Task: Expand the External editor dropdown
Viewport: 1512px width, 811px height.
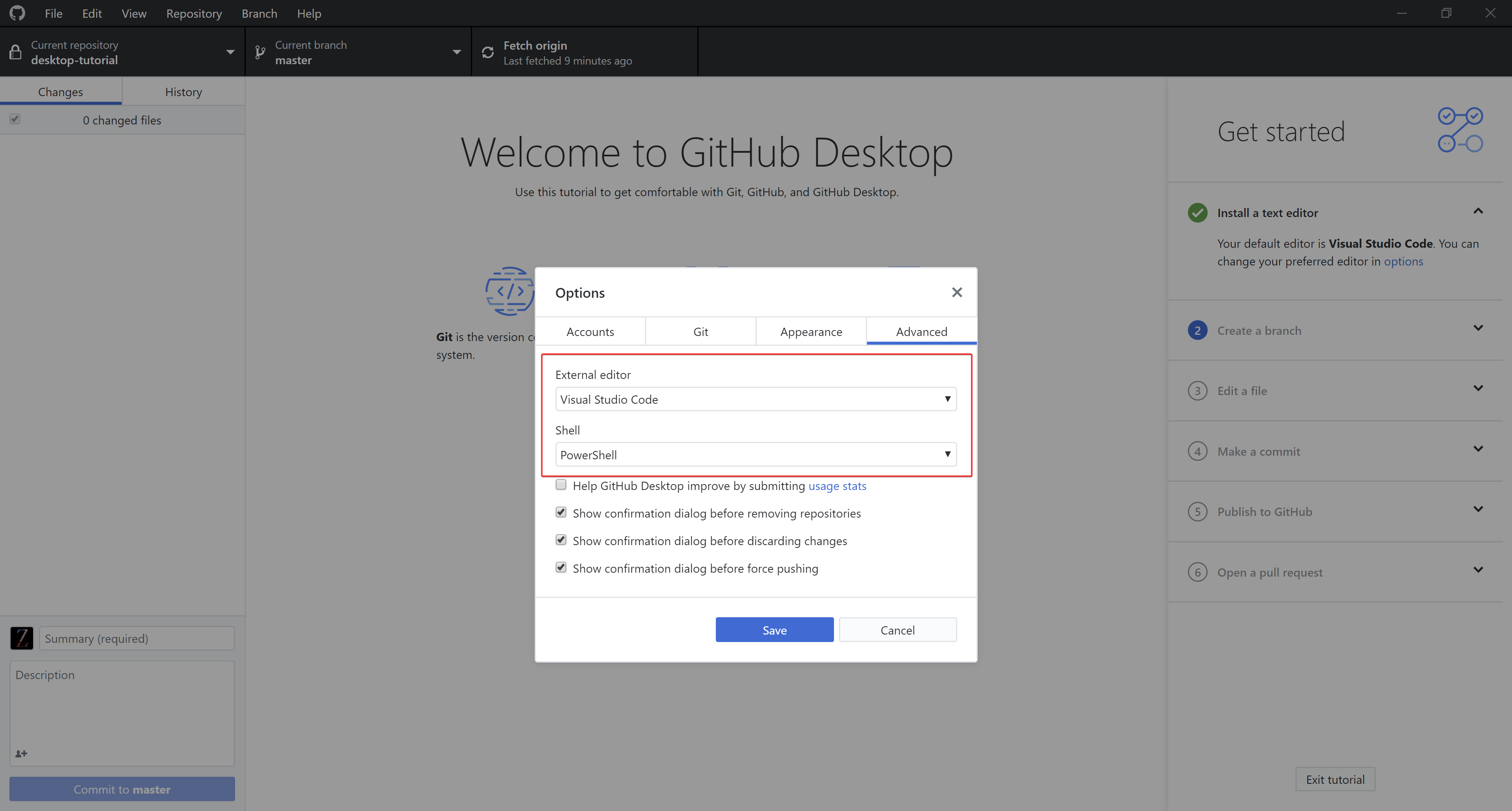Action: (x=946, y=399)
